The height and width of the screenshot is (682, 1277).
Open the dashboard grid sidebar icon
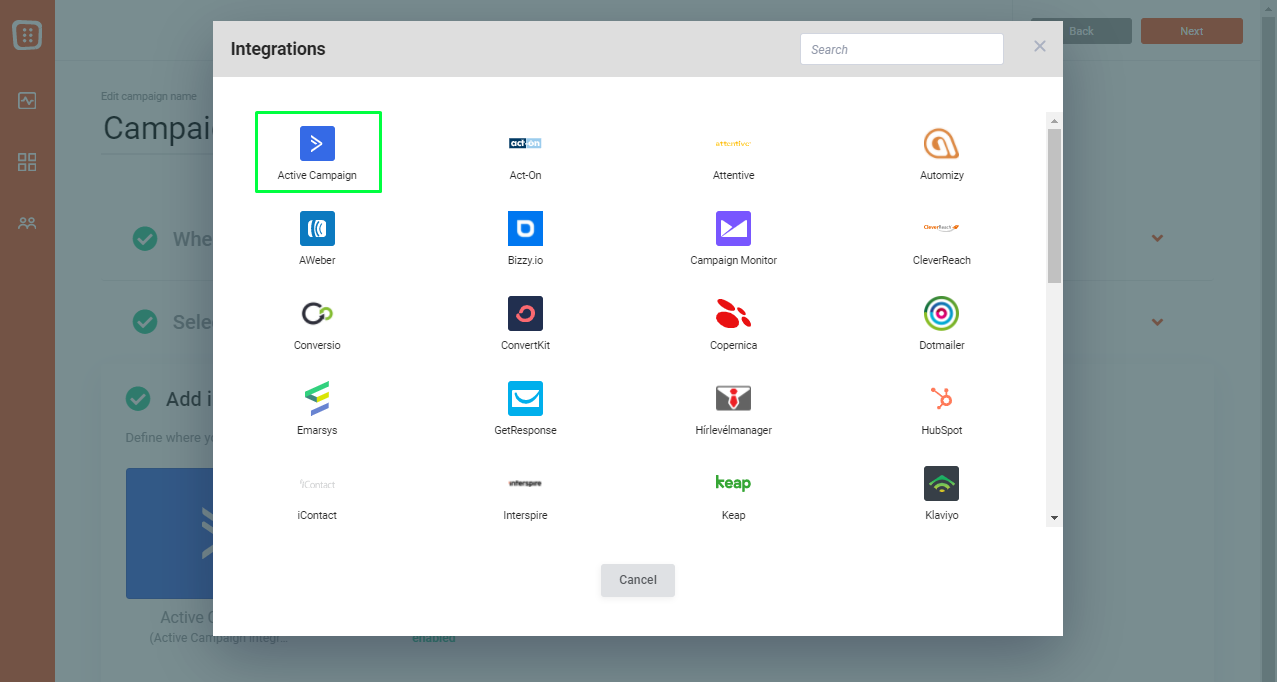(27, 162)
